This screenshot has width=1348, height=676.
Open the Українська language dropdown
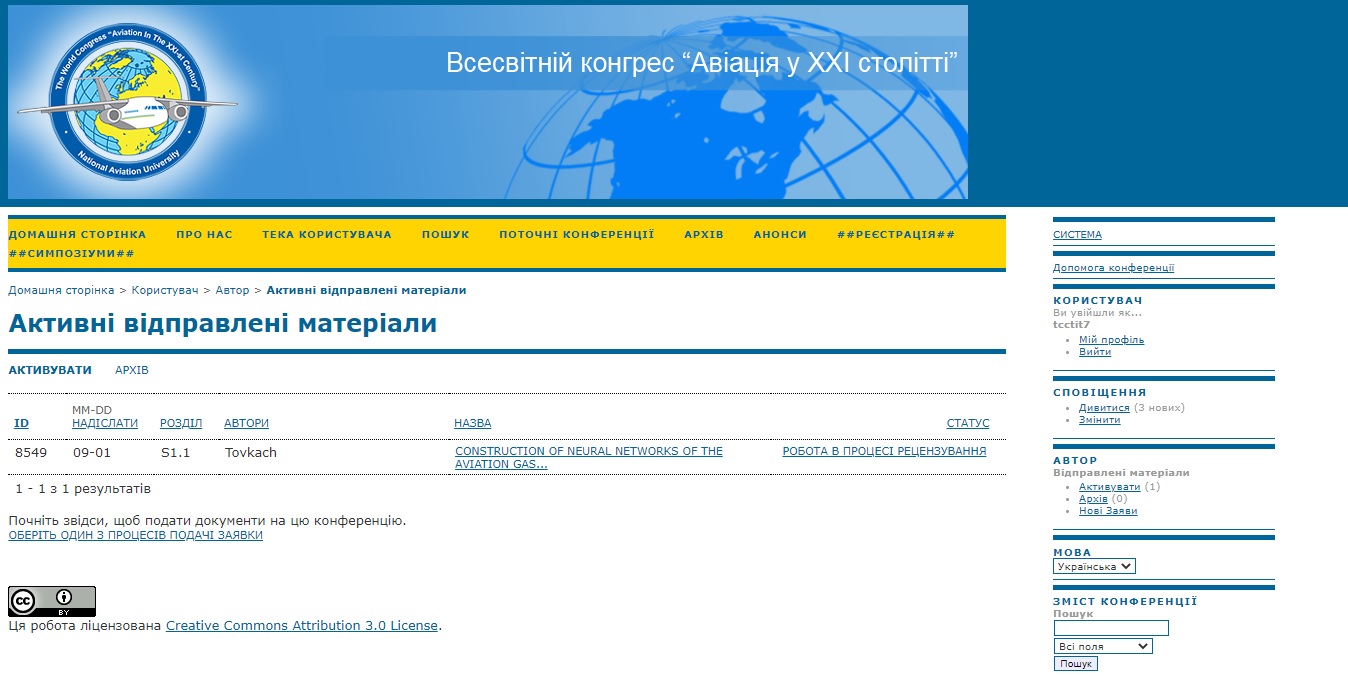click(x=1095, y=566)
